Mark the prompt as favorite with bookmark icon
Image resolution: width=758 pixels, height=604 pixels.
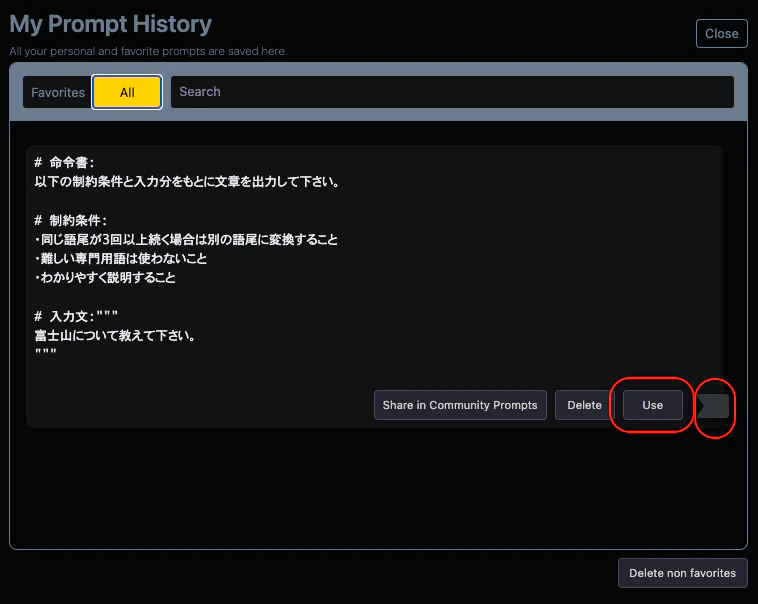click(713, 406)
